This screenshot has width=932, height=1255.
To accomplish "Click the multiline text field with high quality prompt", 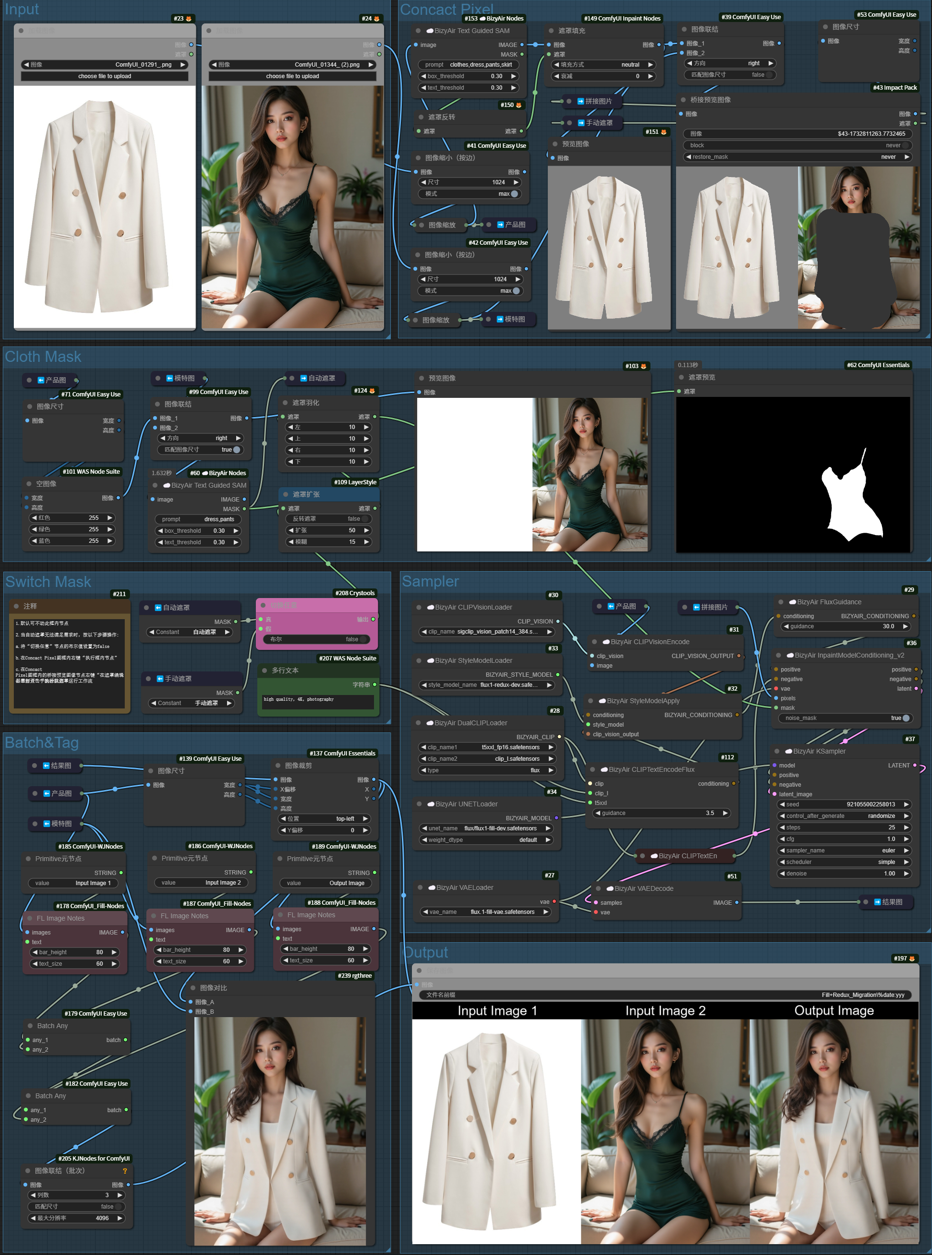I will 318,701.
